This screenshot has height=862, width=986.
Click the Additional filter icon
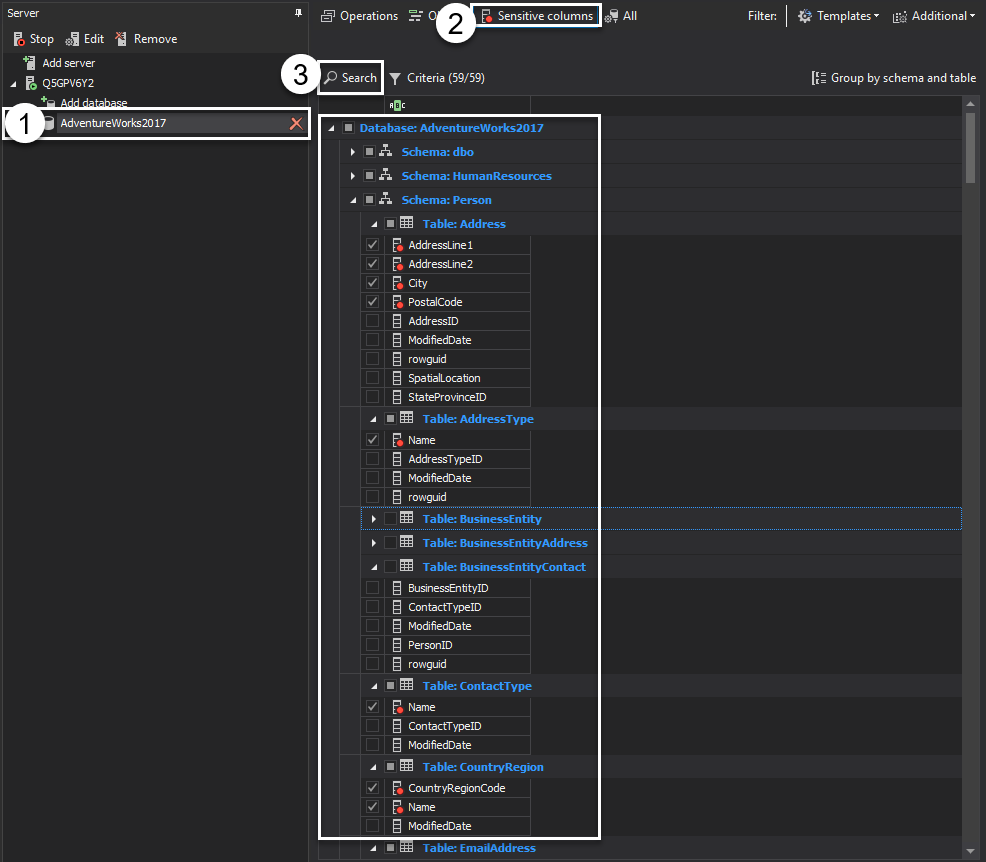click(x=900, y=16)
